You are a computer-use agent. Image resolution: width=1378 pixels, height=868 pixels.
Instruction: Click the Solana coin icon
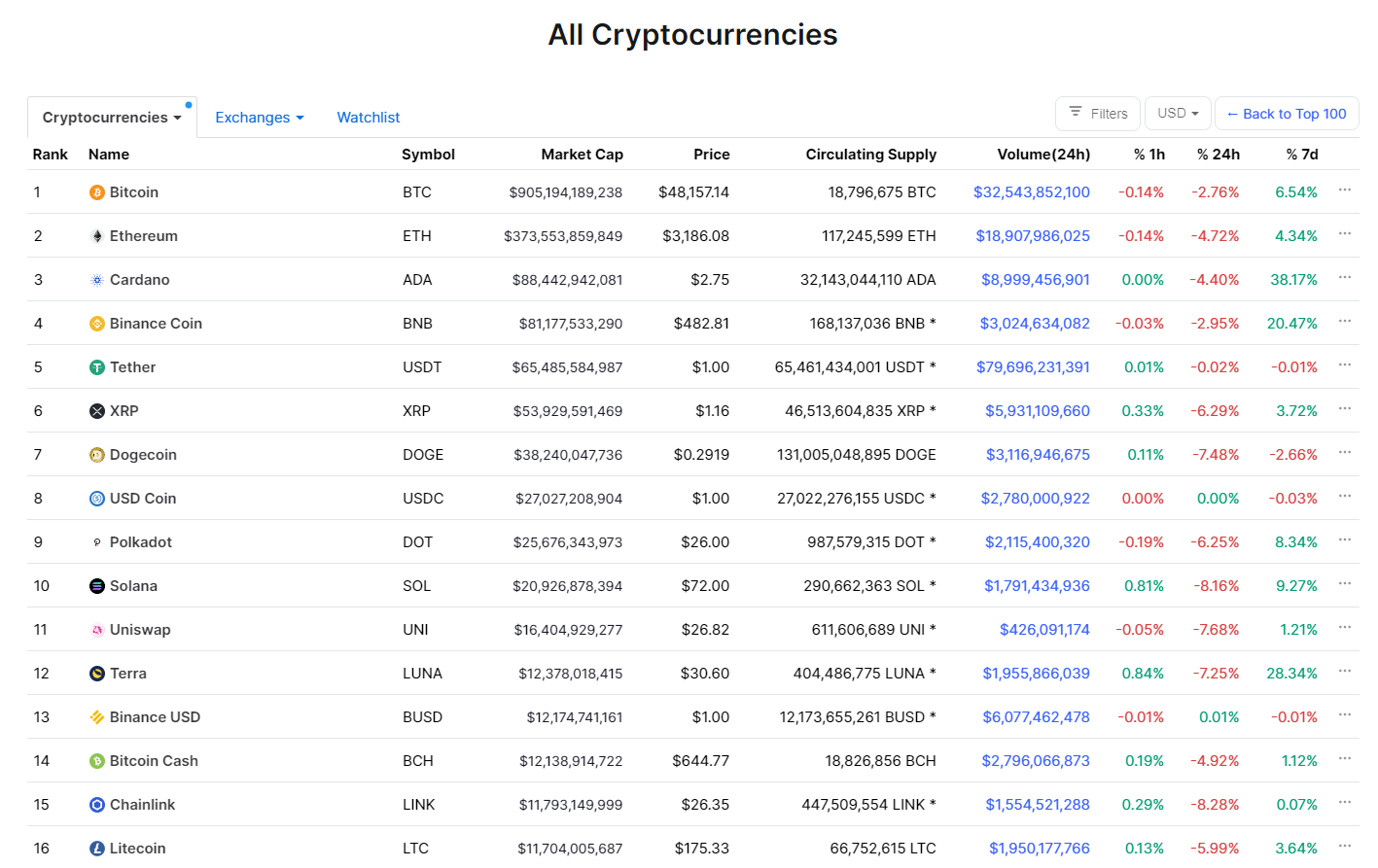[97, 586]
